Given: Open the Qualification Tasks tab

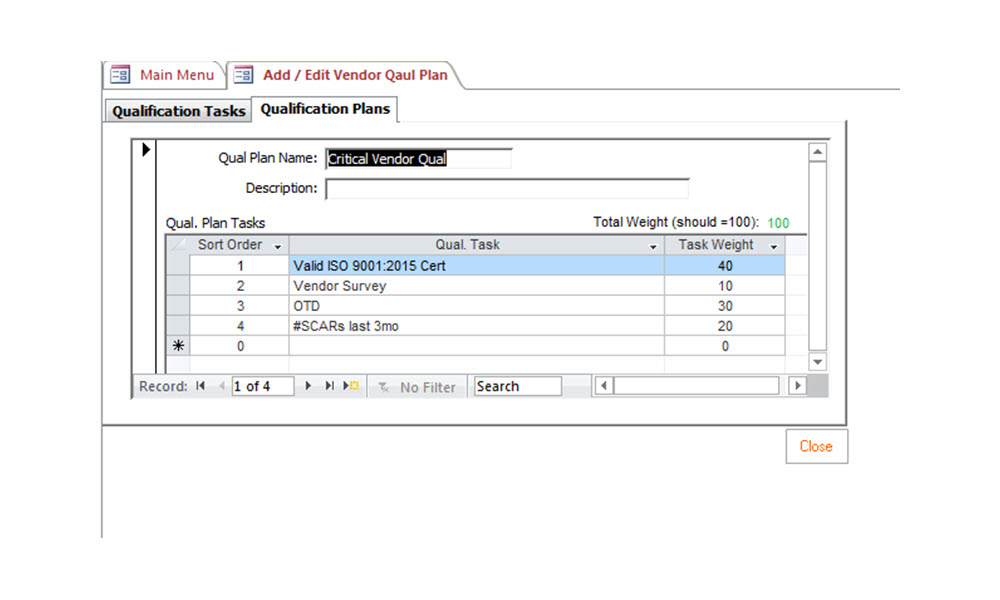Looking at the screenshot, I should coord(178,111).
